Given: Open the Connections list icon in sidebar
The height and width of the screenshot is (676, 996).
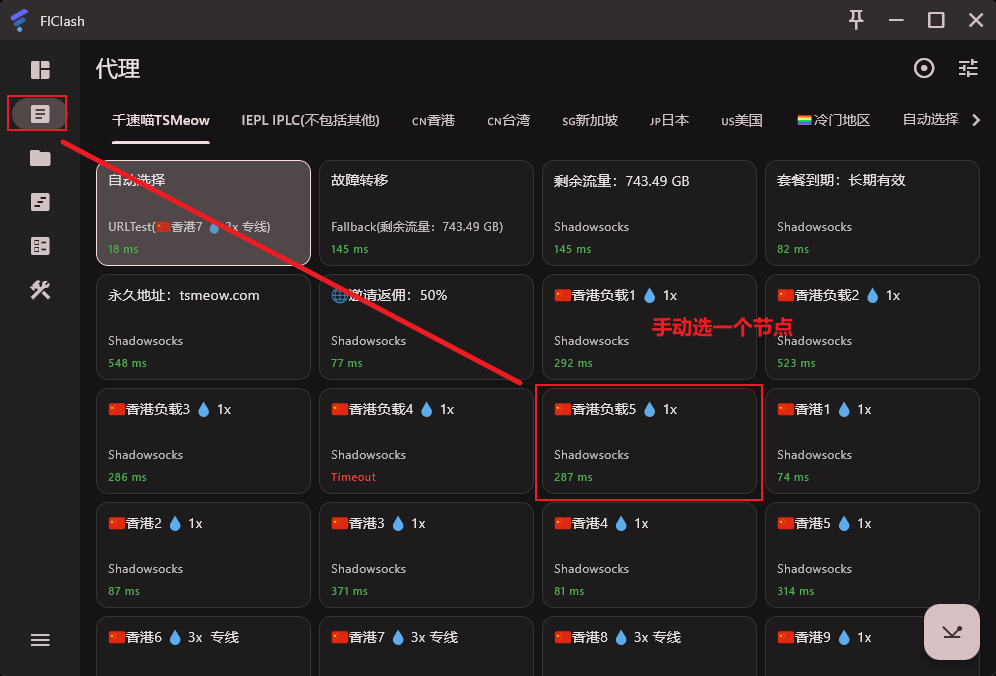Looking at the screenshot, I should (40, 246).
